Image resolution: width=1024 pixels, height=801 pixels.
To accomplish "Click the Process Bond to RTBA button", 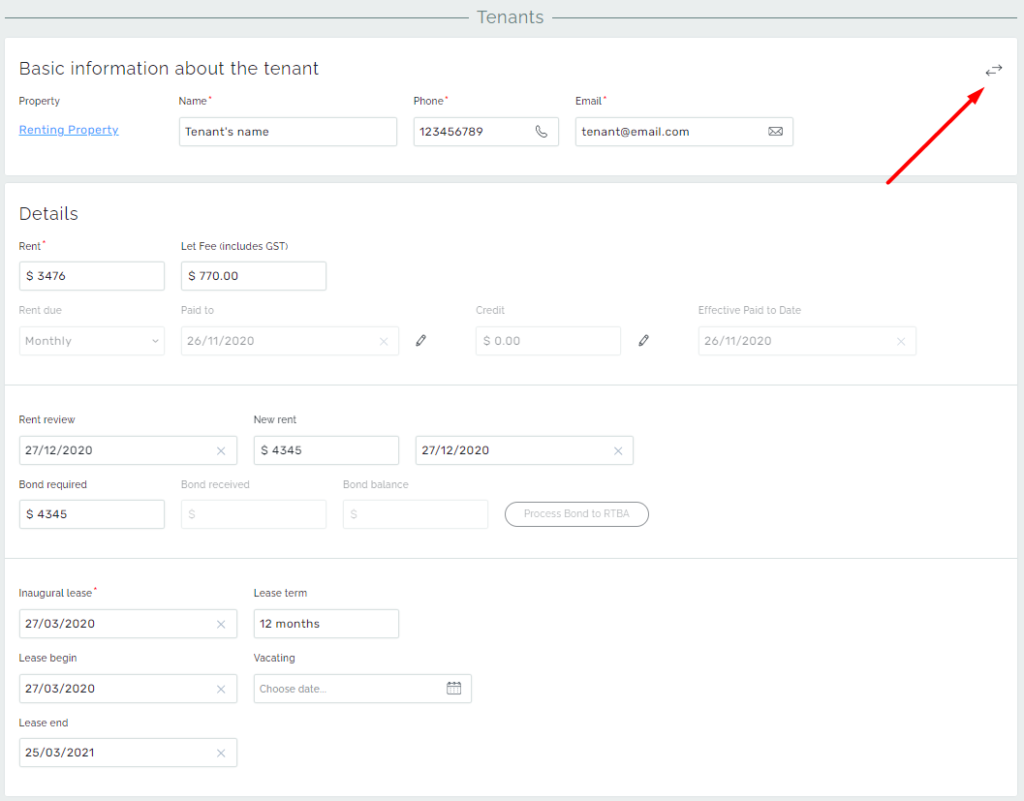I will click(x=576, y=514).
